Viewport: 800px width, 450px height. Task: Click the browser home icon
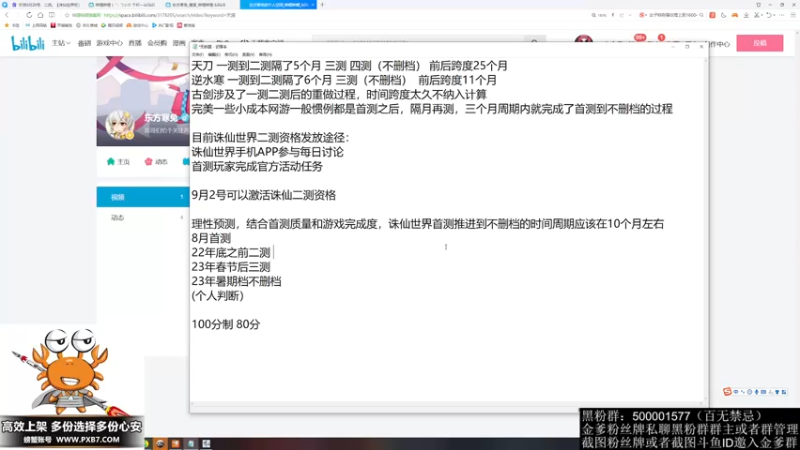(40, 15)
